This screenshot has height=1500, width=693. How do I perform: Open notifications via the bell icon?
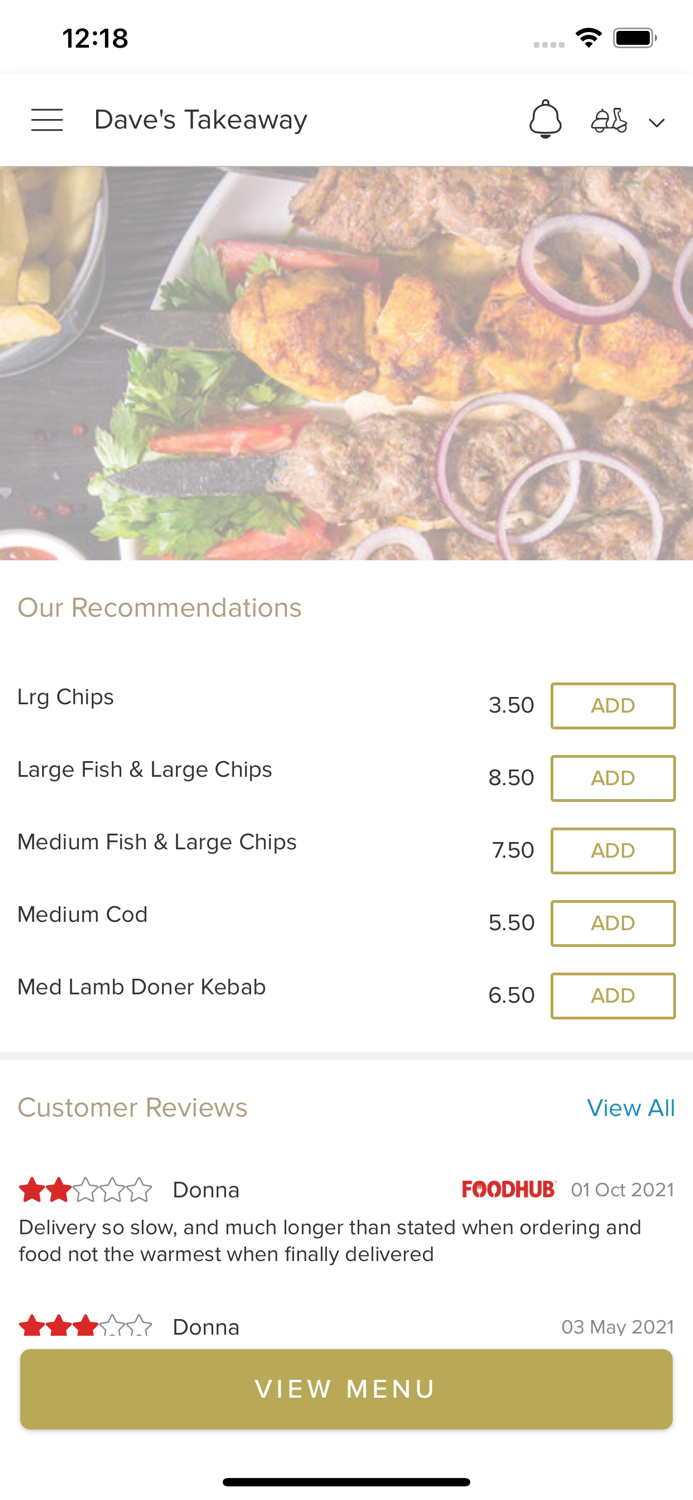pos(545,120)
